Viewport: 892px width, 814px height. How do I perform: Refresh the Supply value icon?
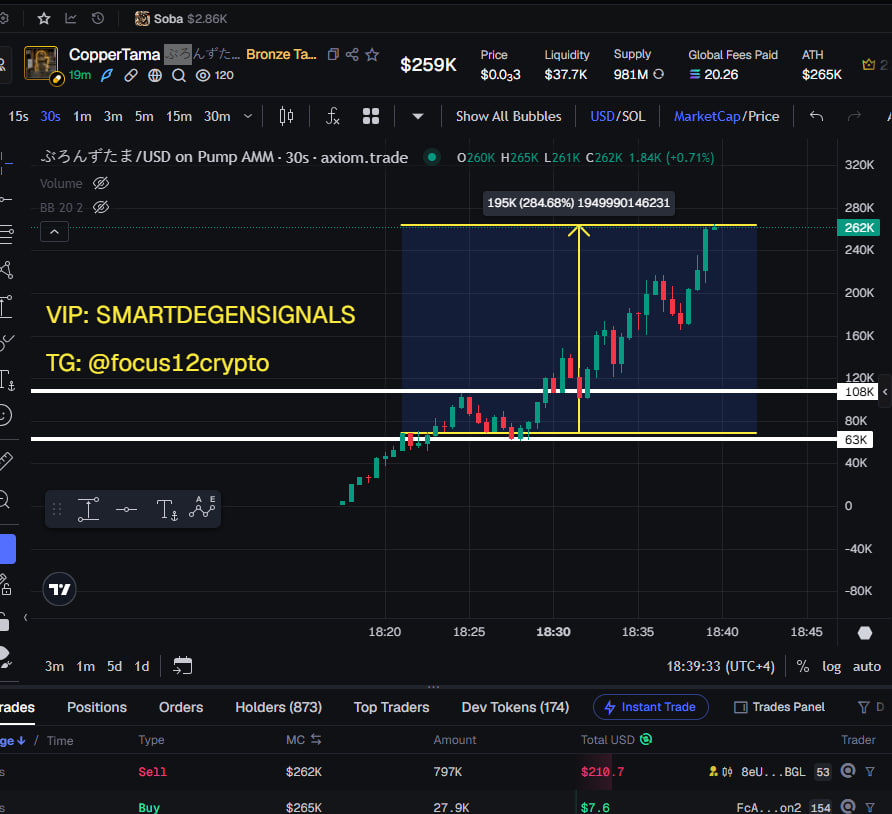(x=659, y=75)
